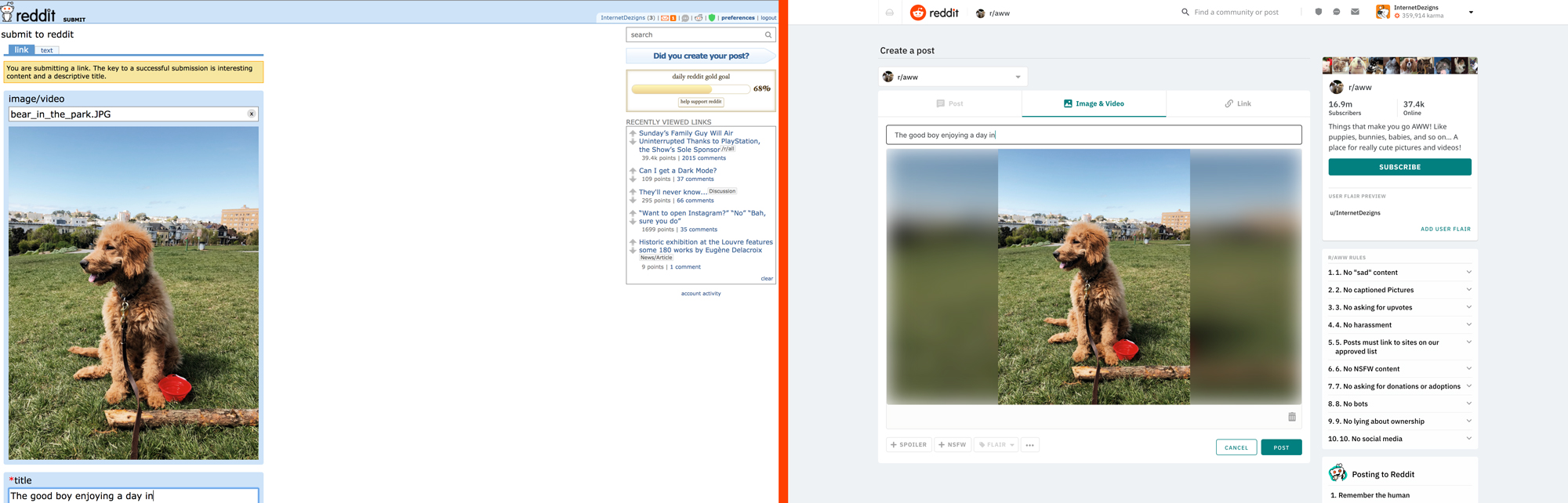
Task: Upvote the They'll never know link
Action: coord(633,191)
